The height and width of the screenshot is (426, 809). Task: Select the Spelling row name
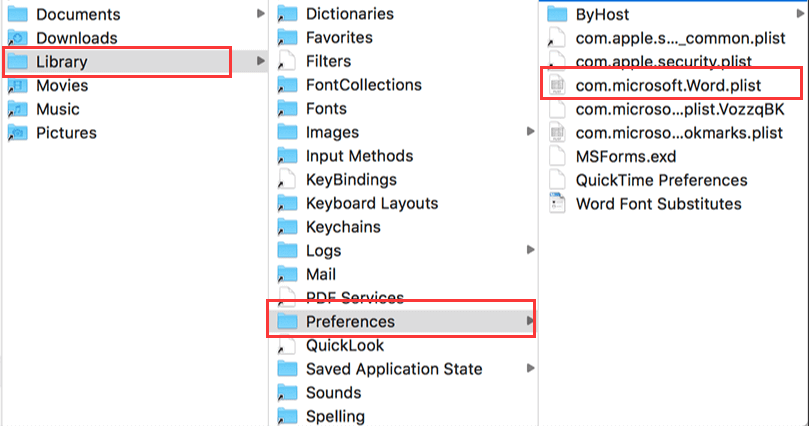tap(335, 417)
